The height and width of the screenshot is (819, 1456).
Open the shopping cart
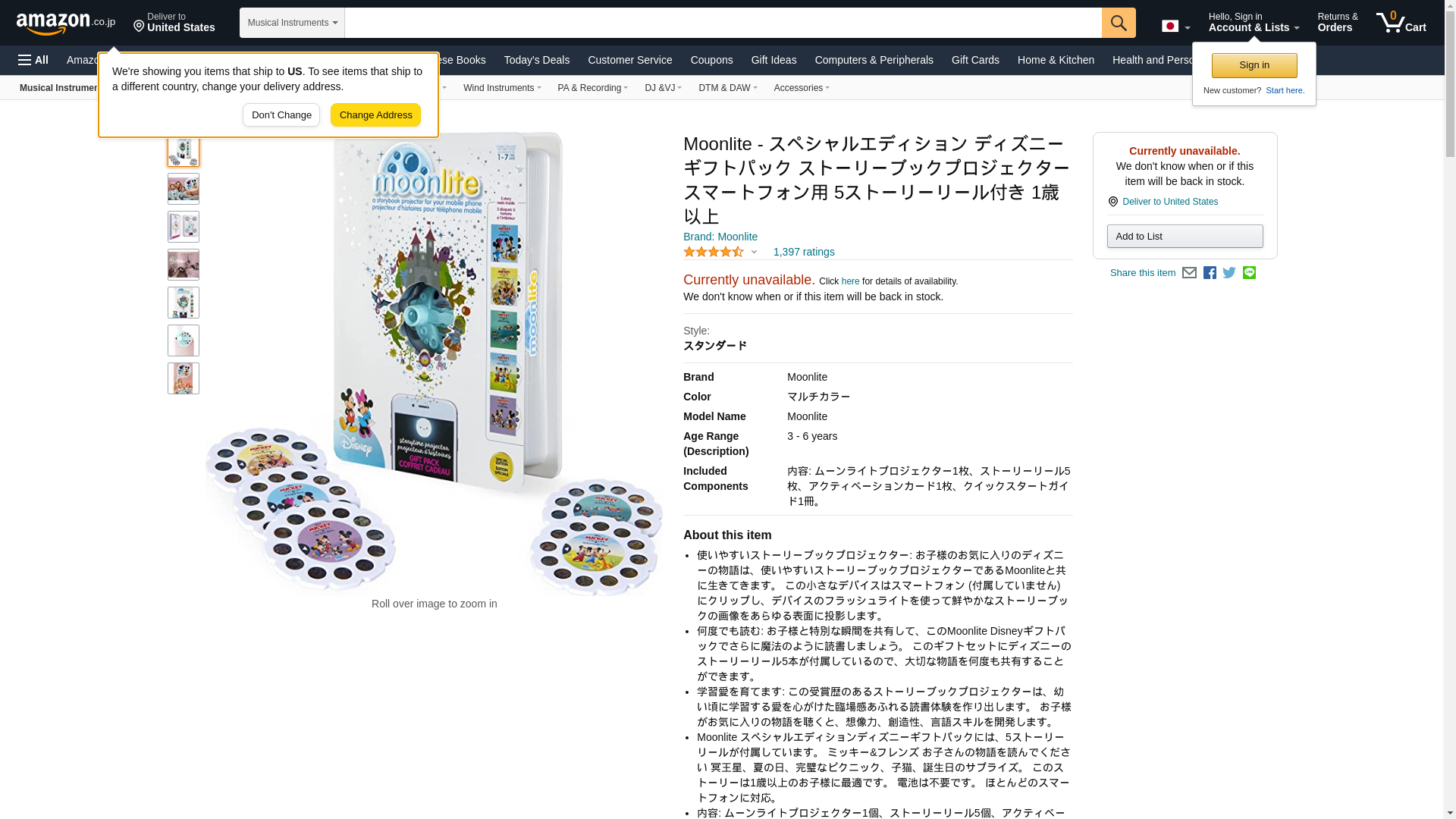(x=1401, y=23)
